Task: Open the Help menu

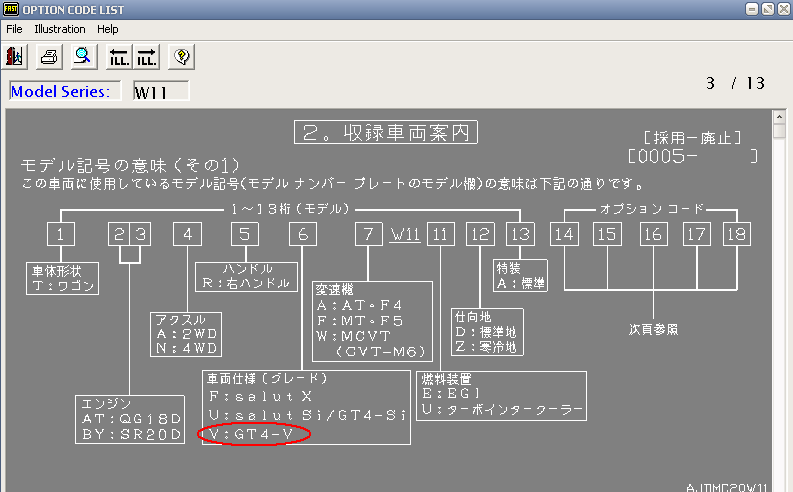Action: coord(107,29)
